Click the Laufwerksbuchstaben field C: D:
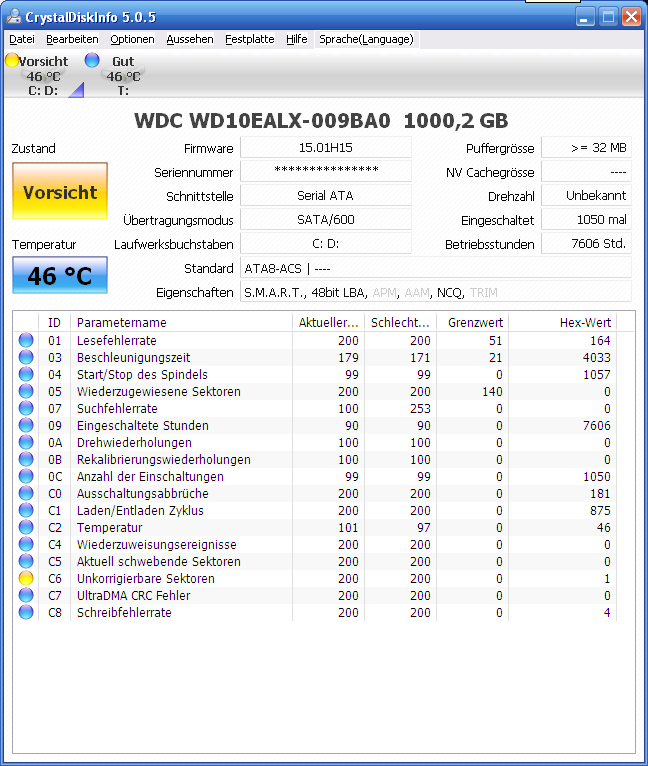Screen dimensions: 648x766 pyautogui.click(x=325, y=243)
